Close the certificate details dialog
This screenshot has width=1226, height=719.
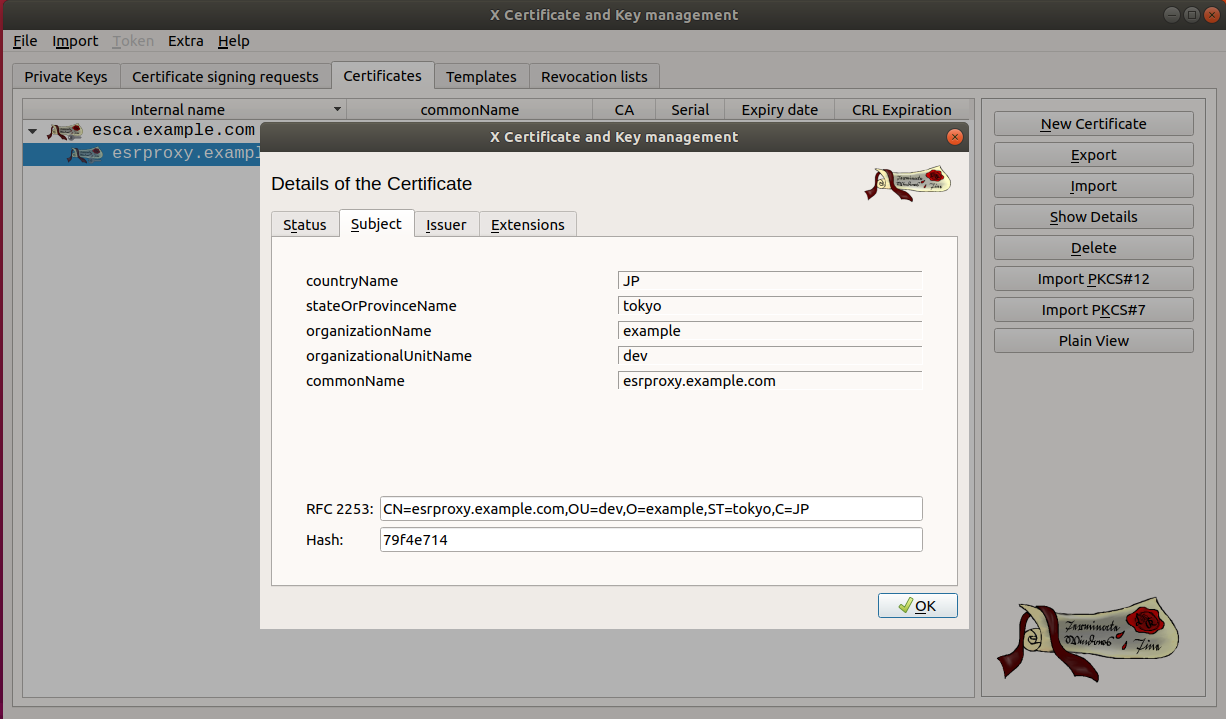[955, 137]
